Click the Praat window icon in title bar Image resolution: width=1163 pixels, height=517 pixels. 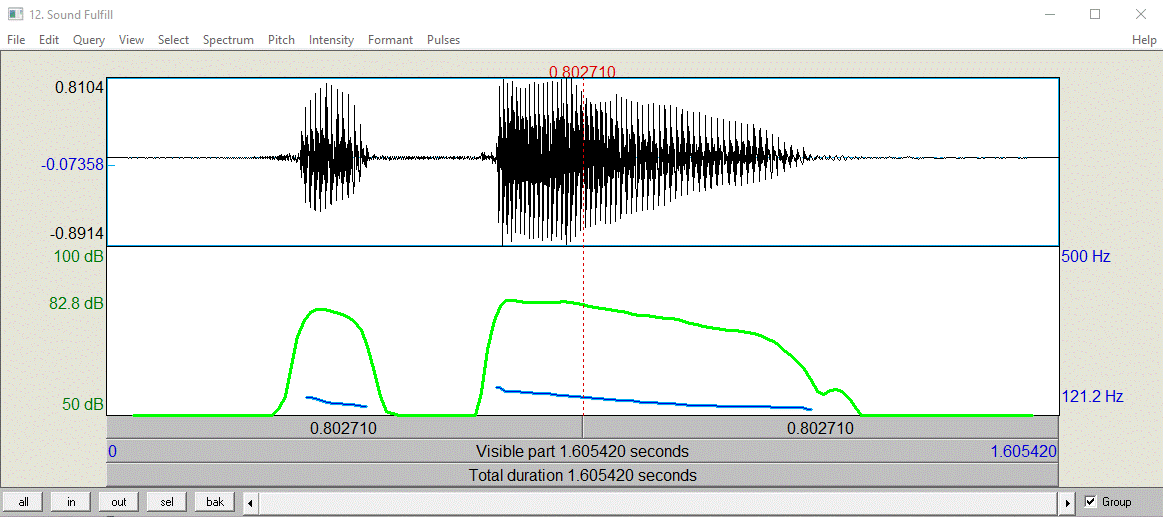[x=15, y=14]
